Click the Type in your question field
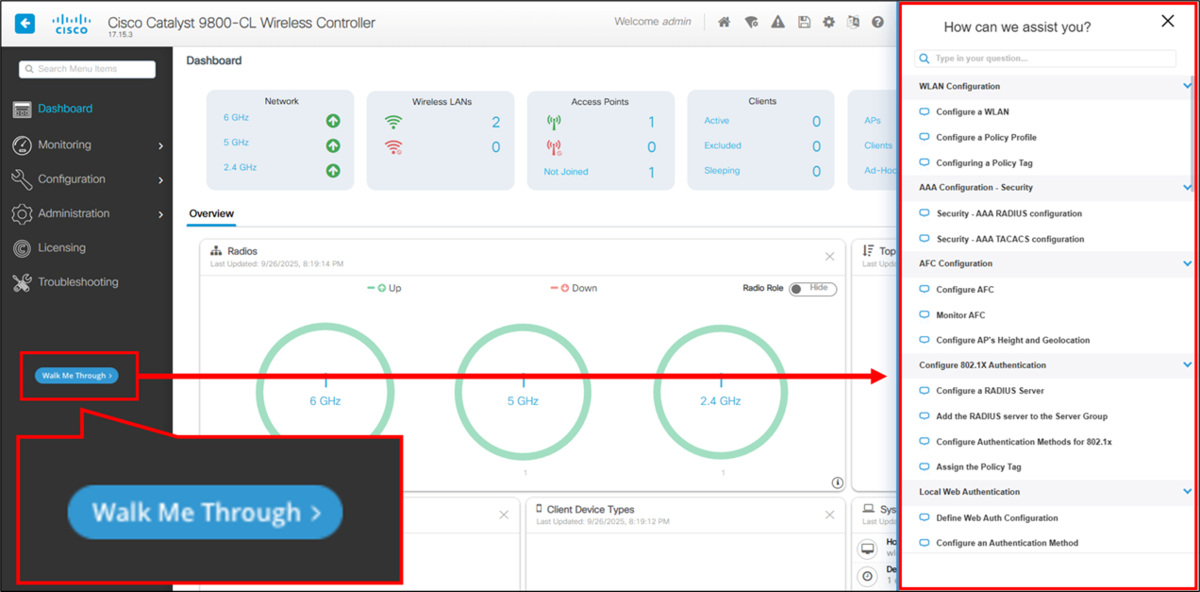 (1046, 59)
